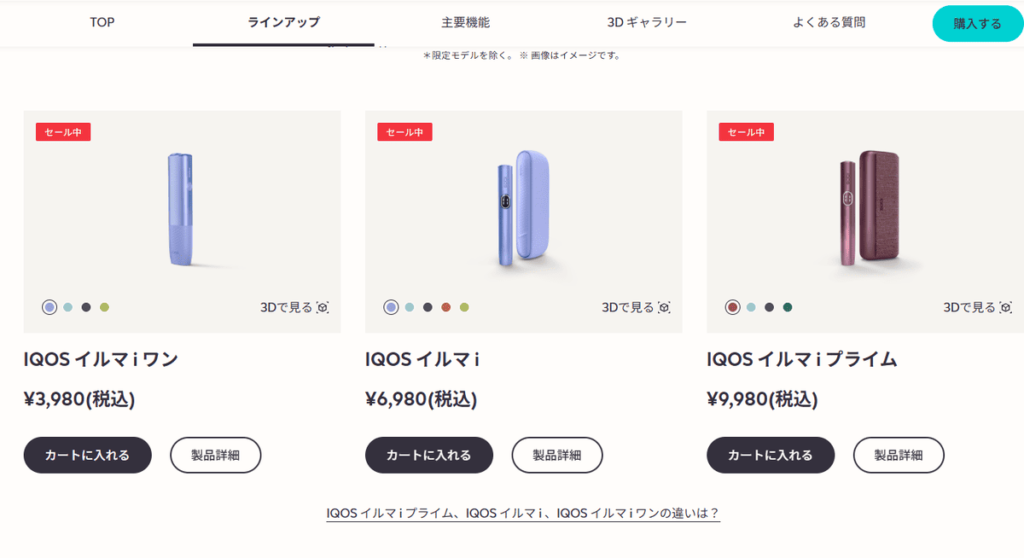Open 3D ギャラリー tab
This screenshot has width=1024, height=558.
(x=647, y=22)
